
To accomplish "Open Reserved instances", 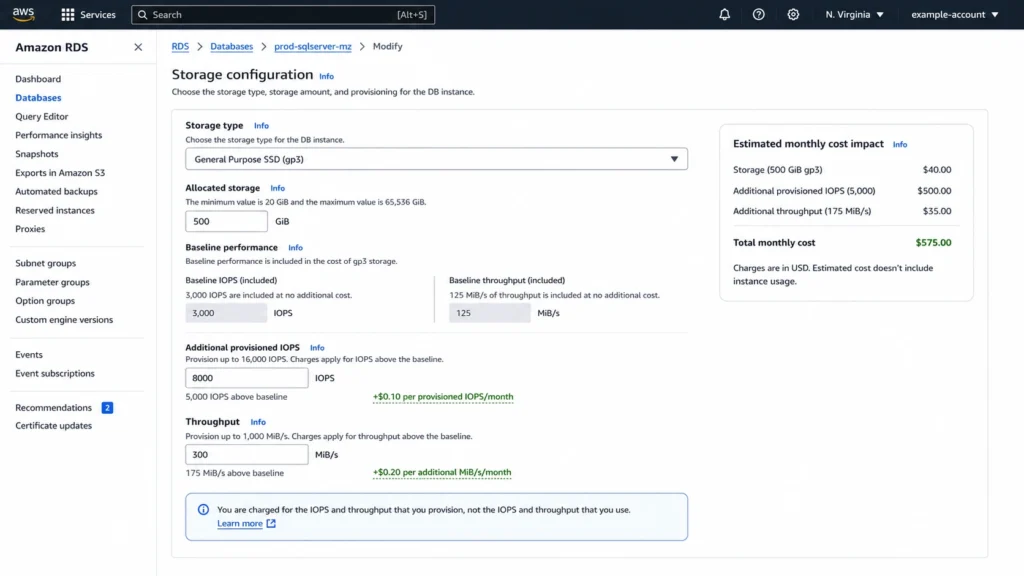I will 55,210.
